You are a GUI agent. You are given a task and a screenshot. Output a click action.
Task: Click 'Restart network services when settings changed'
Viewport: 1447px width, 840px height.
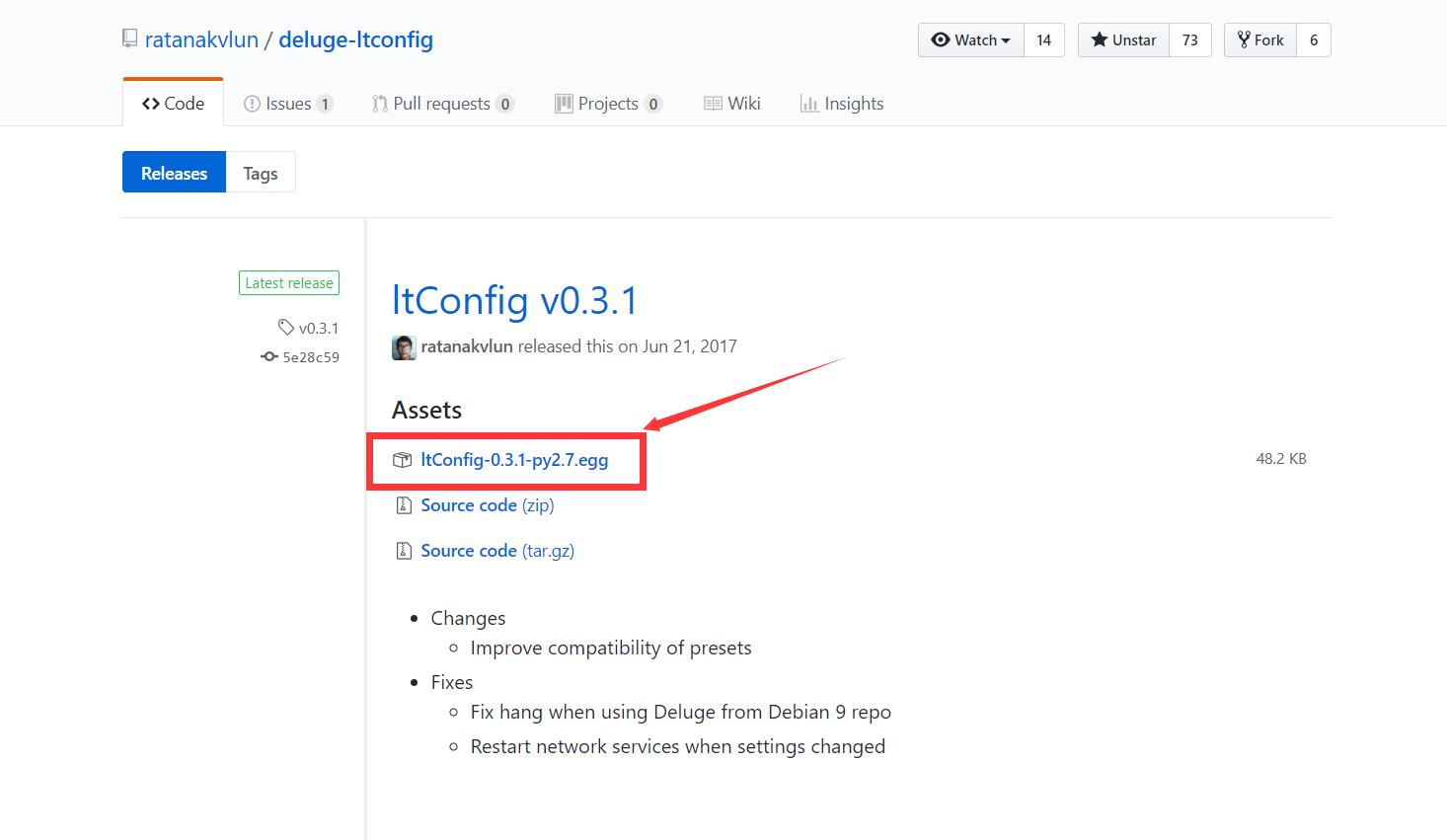tap(678, 746)
